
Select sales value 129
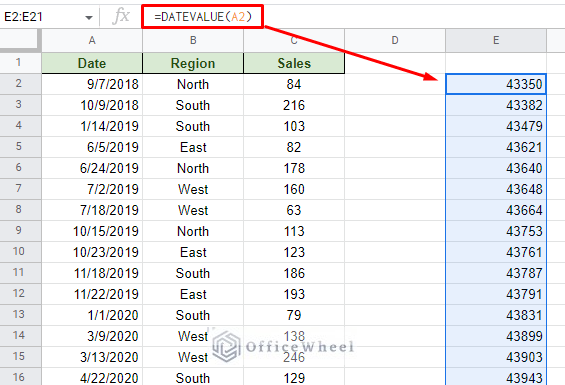[294, 377]
